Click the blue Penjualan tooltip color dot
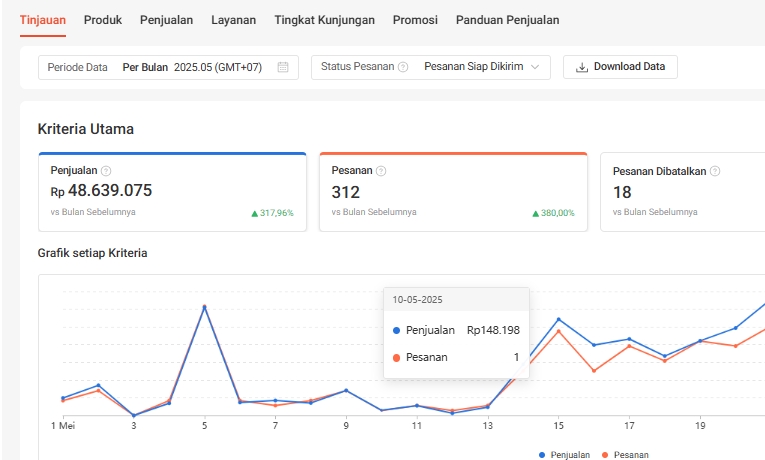 click(x=397, y=330)
